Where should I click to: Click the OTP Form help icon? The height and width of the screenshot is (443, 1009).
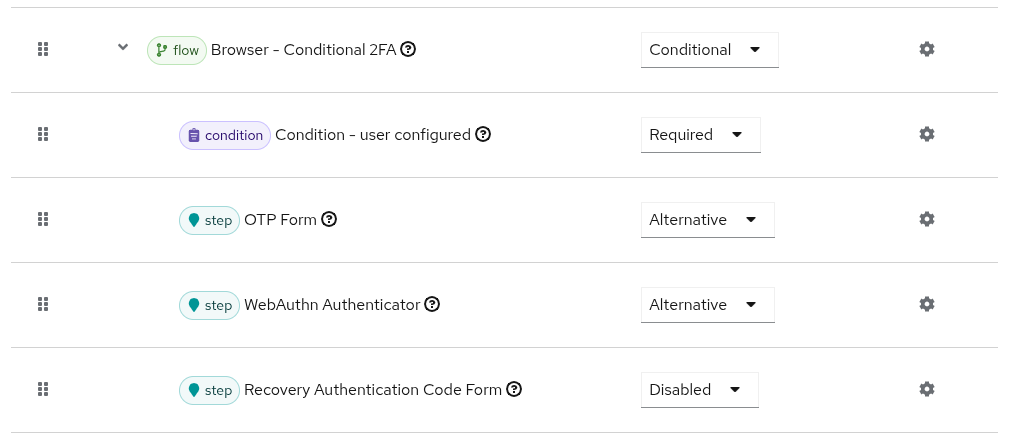point(329,219)
